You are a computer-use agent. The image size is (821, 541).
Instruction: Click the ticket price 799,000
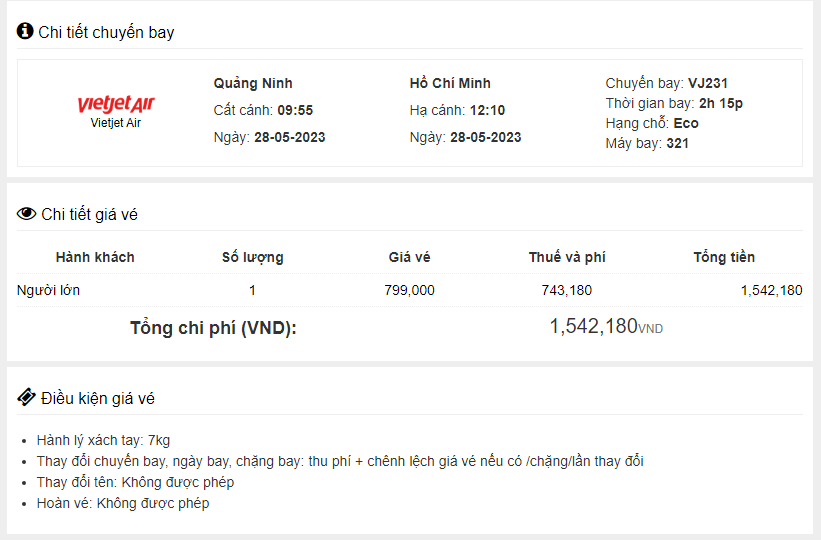409,290
